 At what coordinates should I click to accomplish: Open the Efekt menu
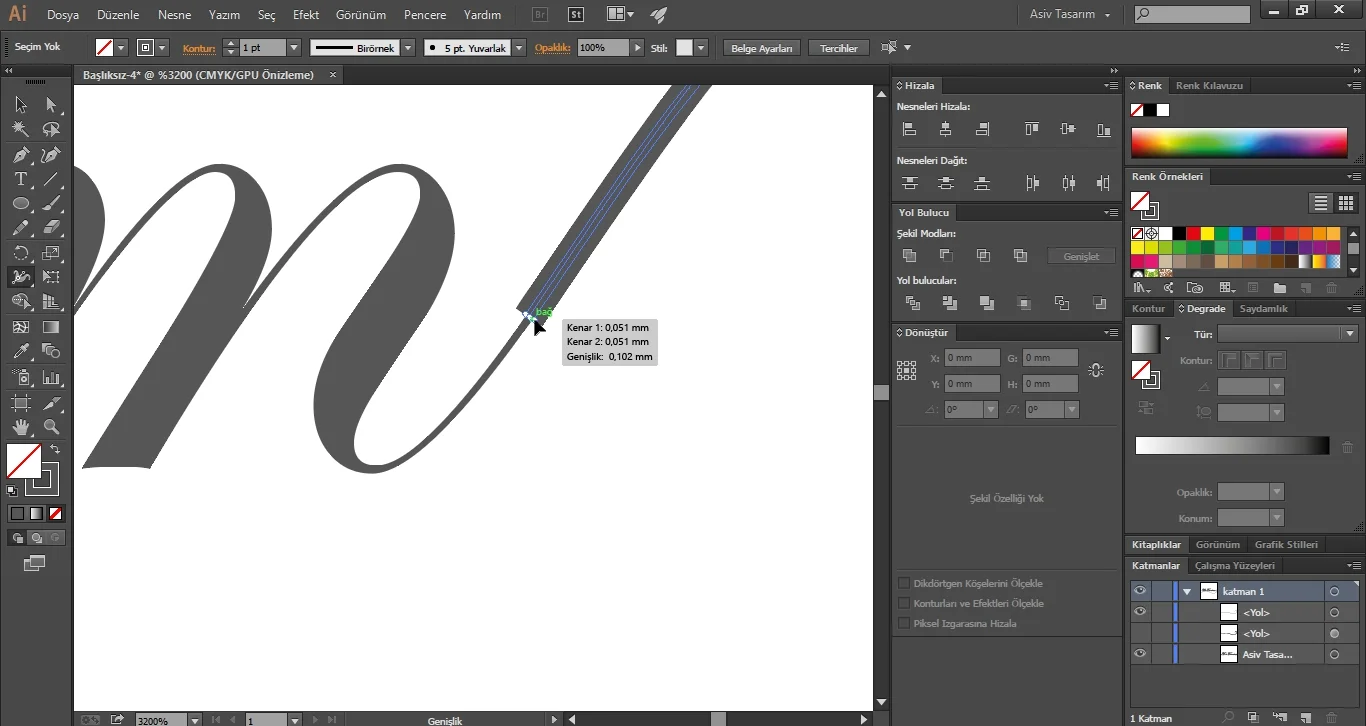coord(306,15)
